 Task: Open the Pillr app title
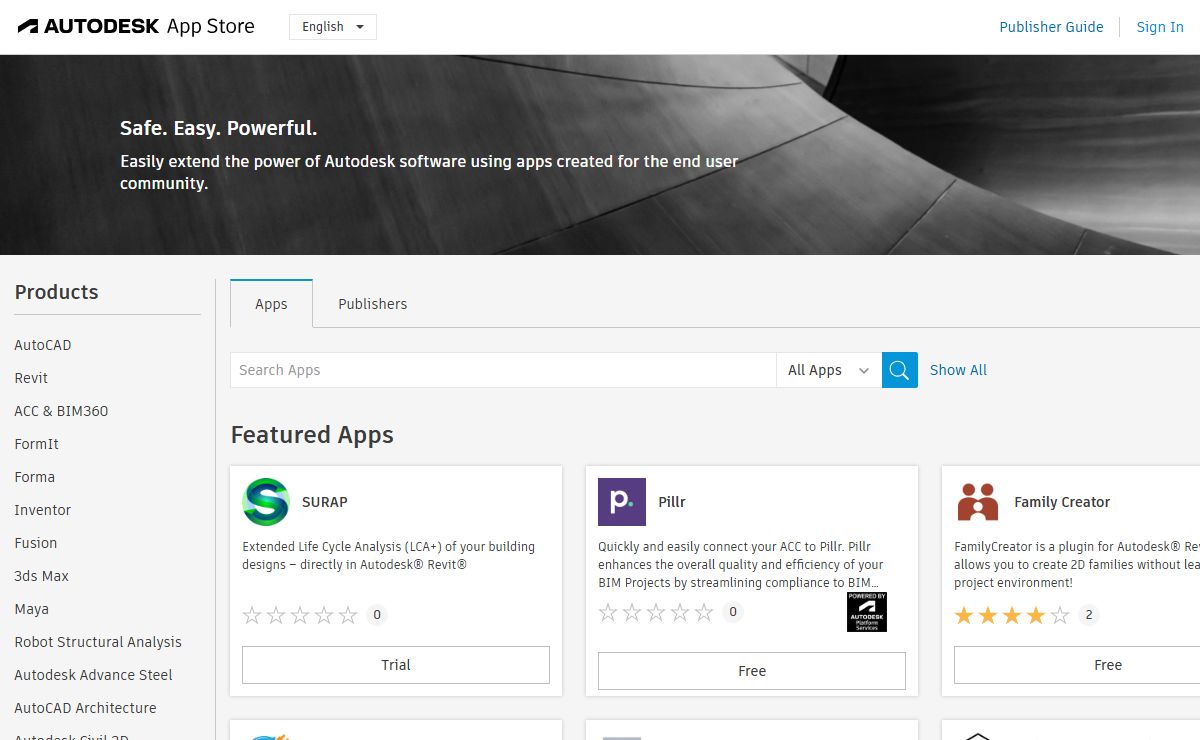click(672, 502)
